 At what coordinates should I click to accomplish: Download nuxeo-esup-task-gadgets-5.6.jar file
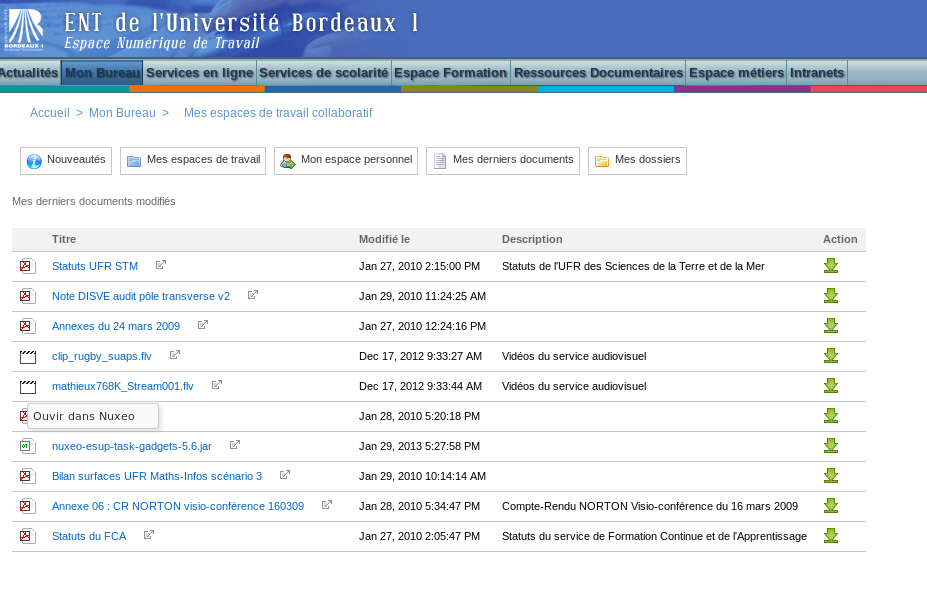tap(830, 446)
